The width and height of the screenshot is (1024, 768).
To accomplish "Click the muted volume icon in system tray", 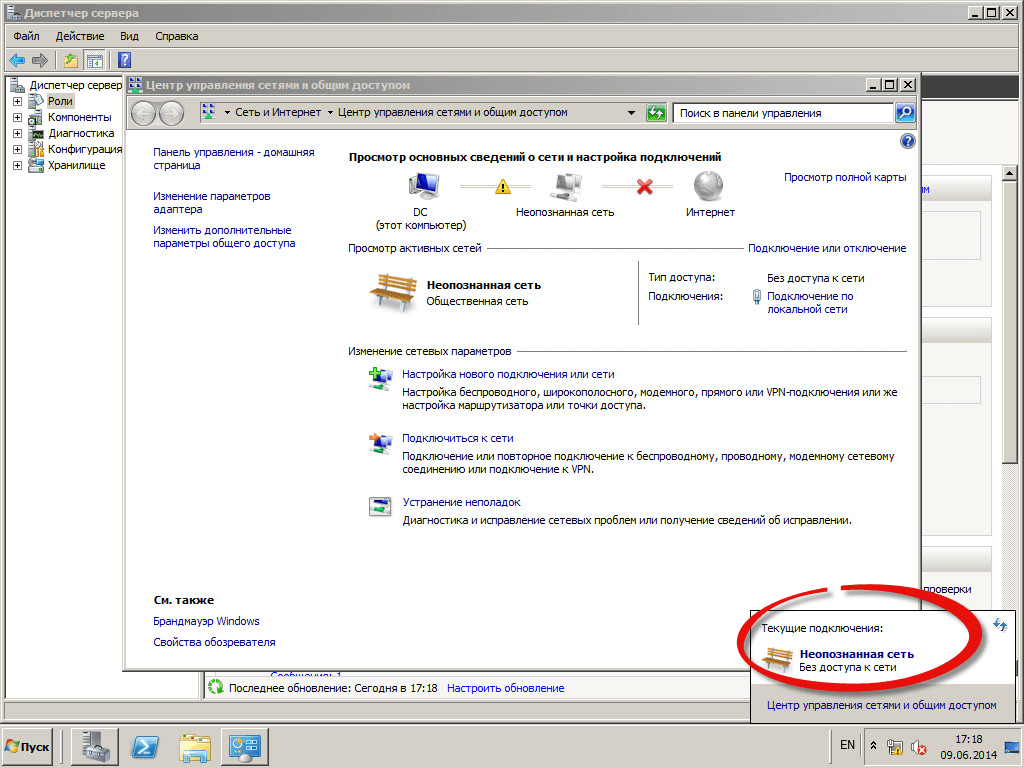I will point(918,746).
